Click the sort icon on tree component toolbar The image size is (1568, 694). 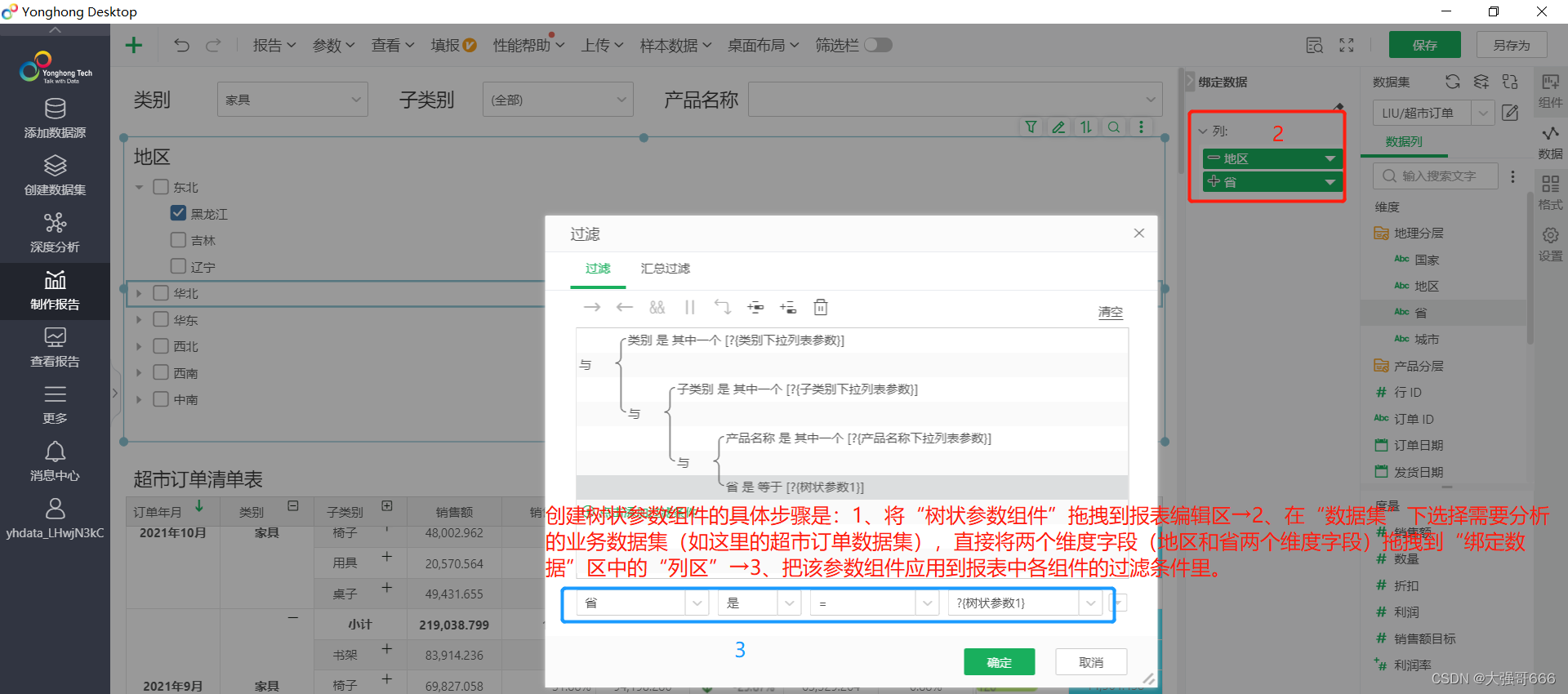point(1086,127)
